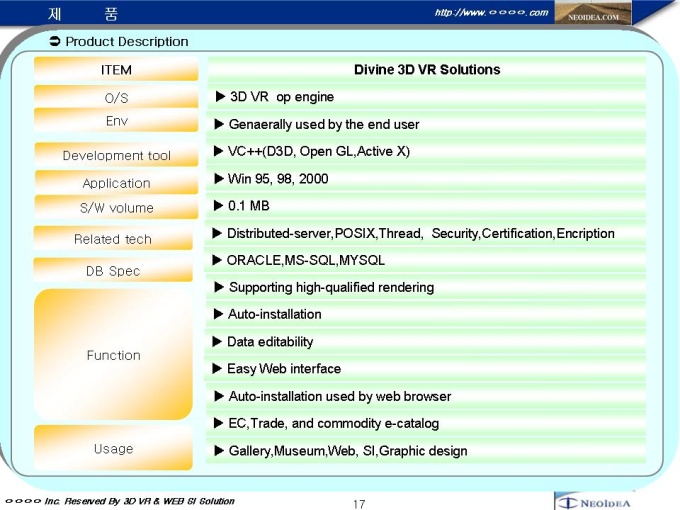Image resolution: width=680 pixels, height=510 pixels.
Task: Click the Divine 3D VR Solutions heading
Action: (x=427, y=70)
